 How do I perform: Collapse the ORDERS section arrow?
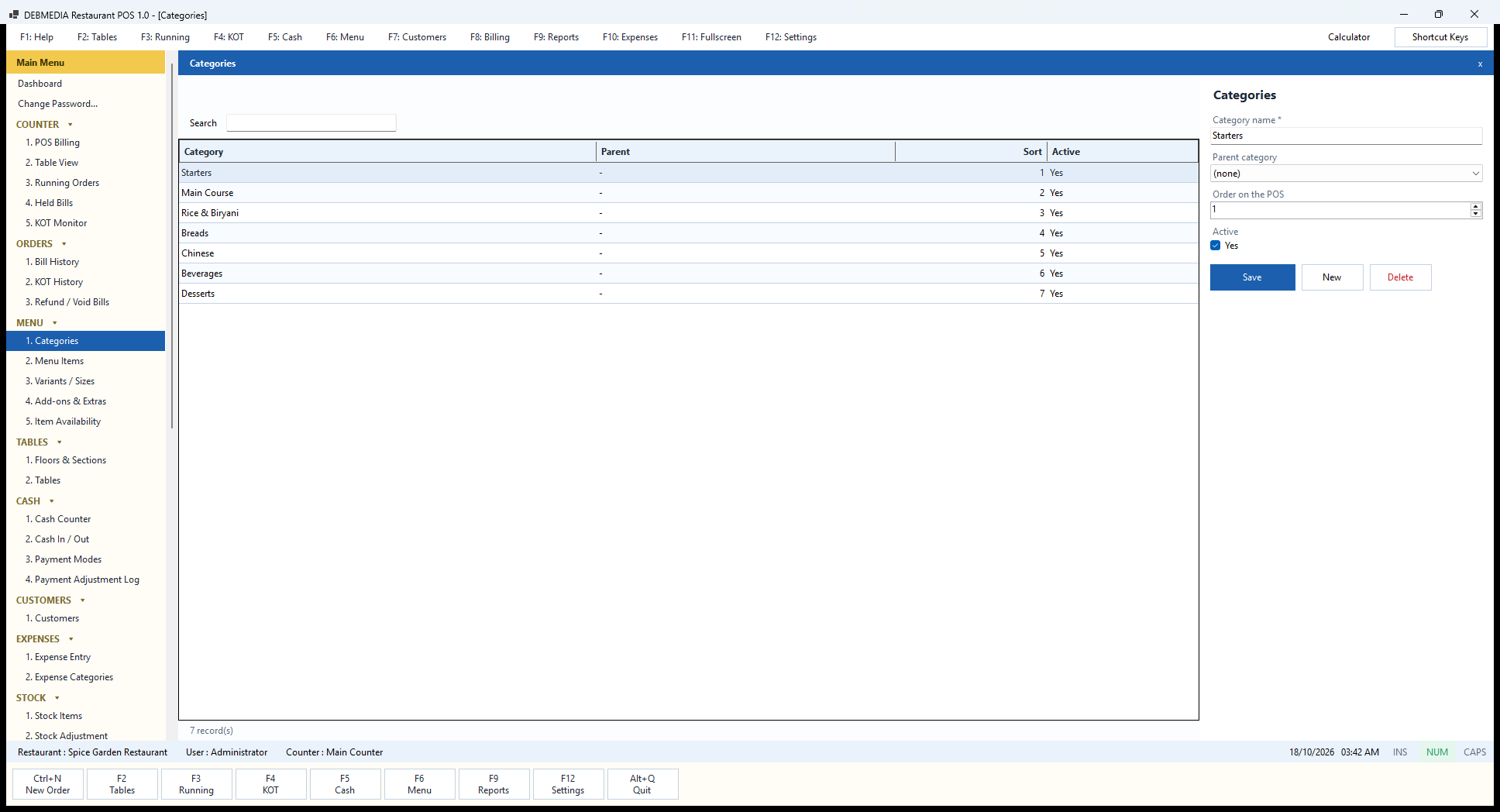[x=64, y=244]
